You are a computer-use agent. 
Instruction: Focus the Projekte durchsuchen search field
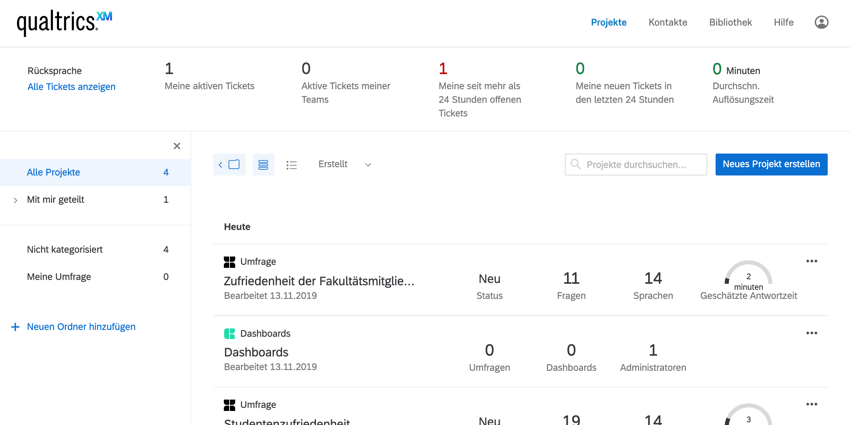click(636, 164)
